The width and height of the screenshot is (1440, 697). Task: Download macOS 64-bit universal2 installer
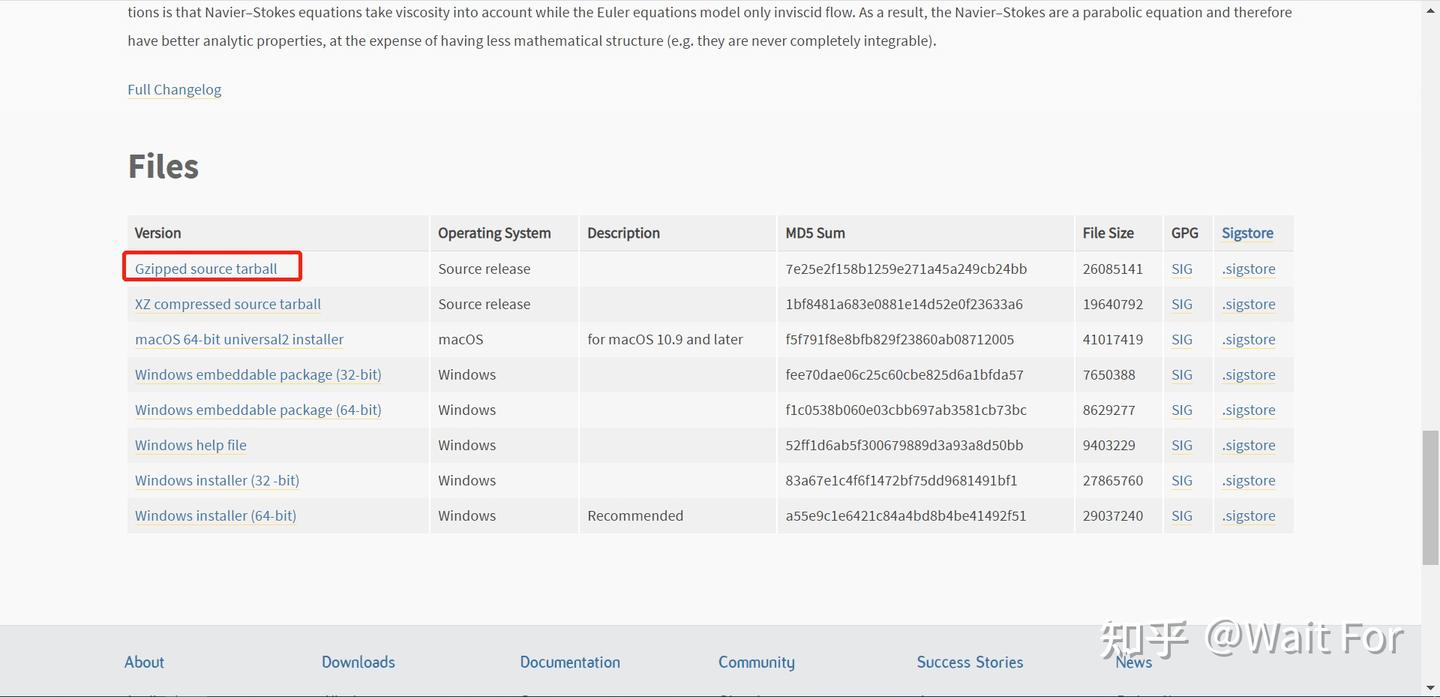point(239,339)
